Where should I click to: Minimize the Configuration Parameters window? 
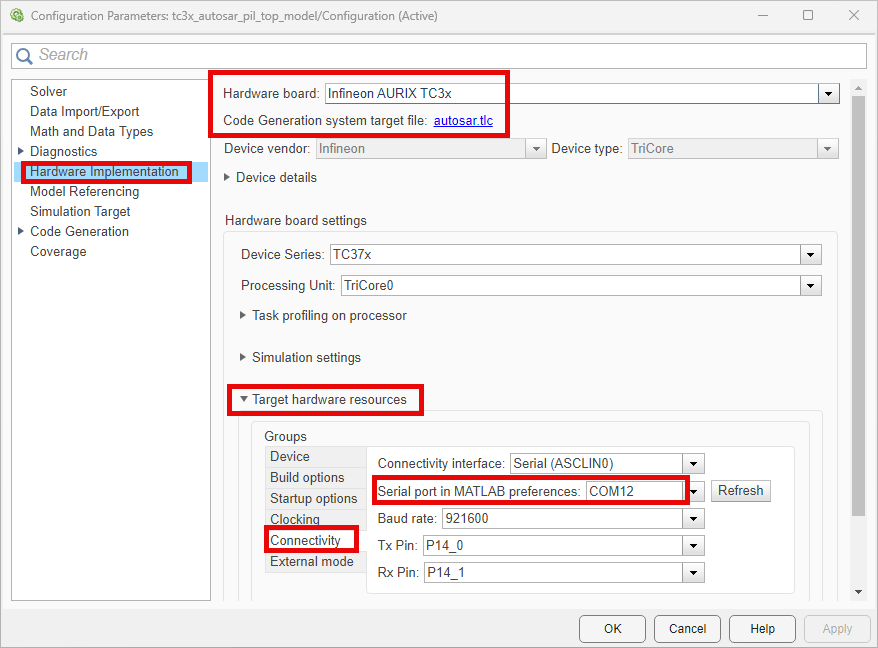763,15
